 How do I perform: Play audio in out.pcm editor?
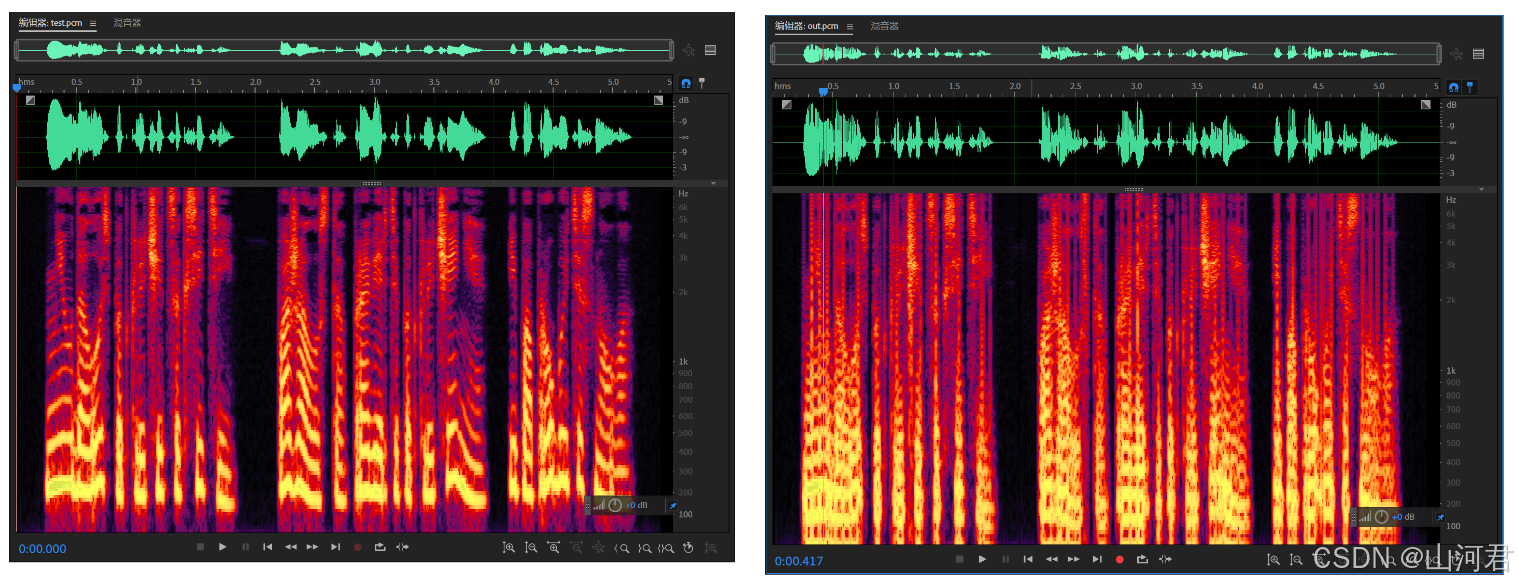pyautogui.click(x=982, y=560)
